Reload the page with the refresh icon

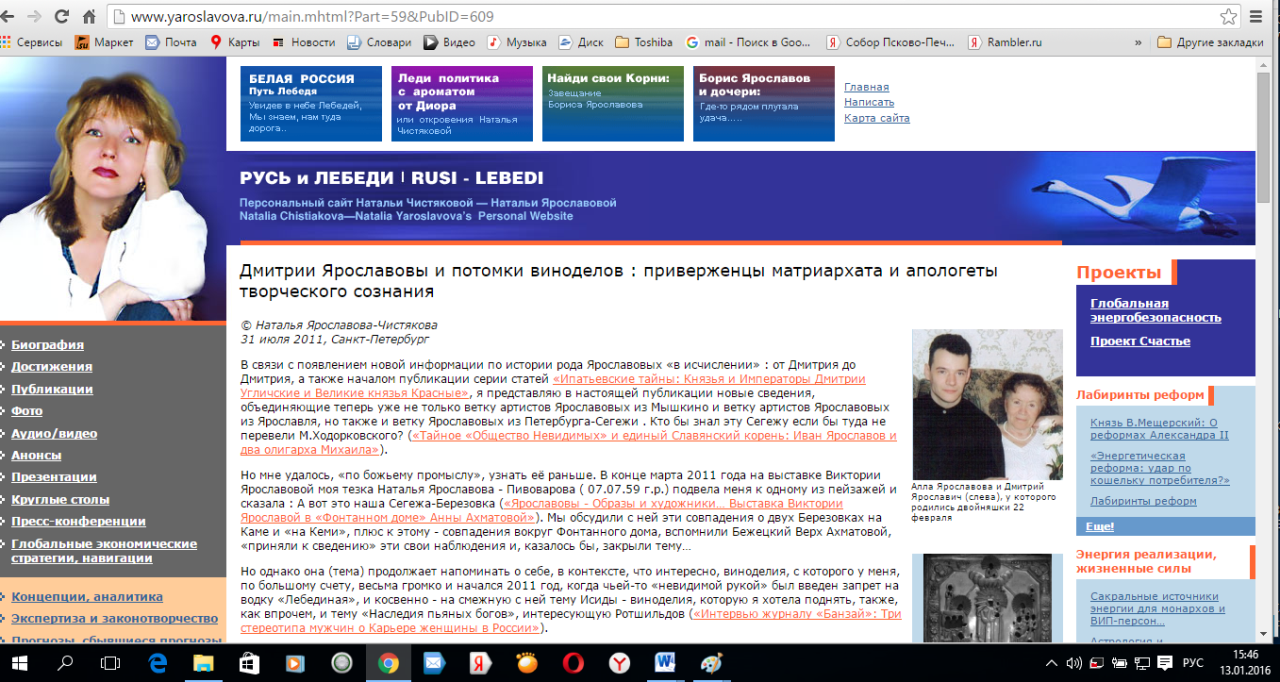(x=62, y=17)
